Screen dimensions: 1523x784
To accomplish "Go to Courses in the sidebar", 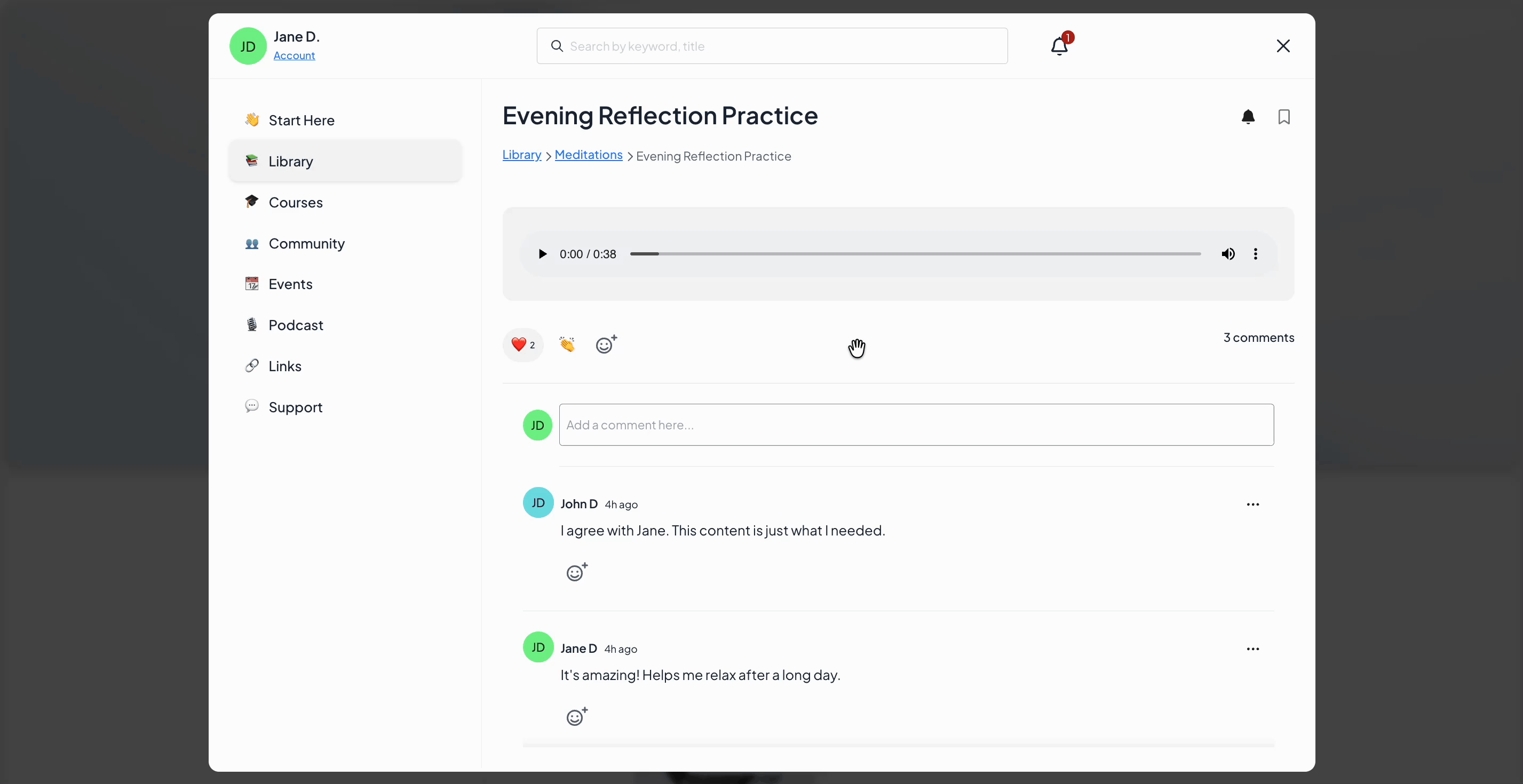I will (295, 203).
